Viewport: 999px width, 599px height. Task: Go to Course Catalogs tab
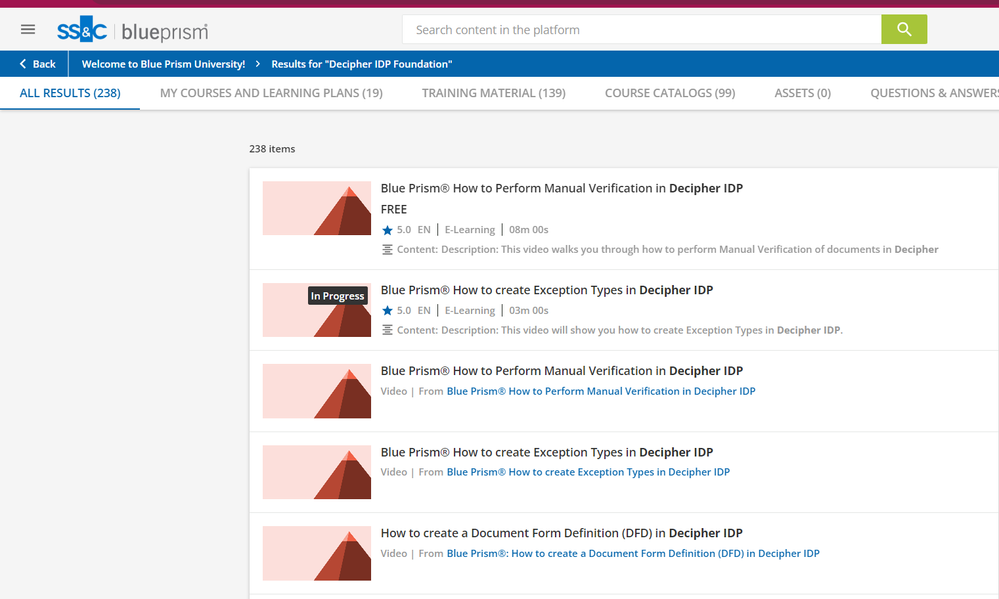pos(670,93)
